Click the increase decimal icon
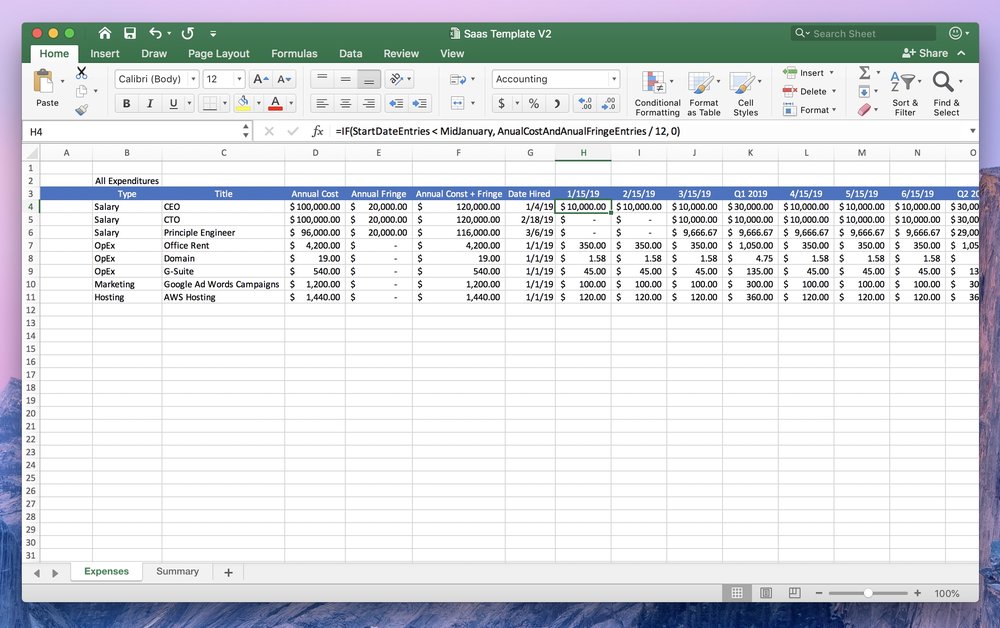1000x628 pixels. (587, 103)
